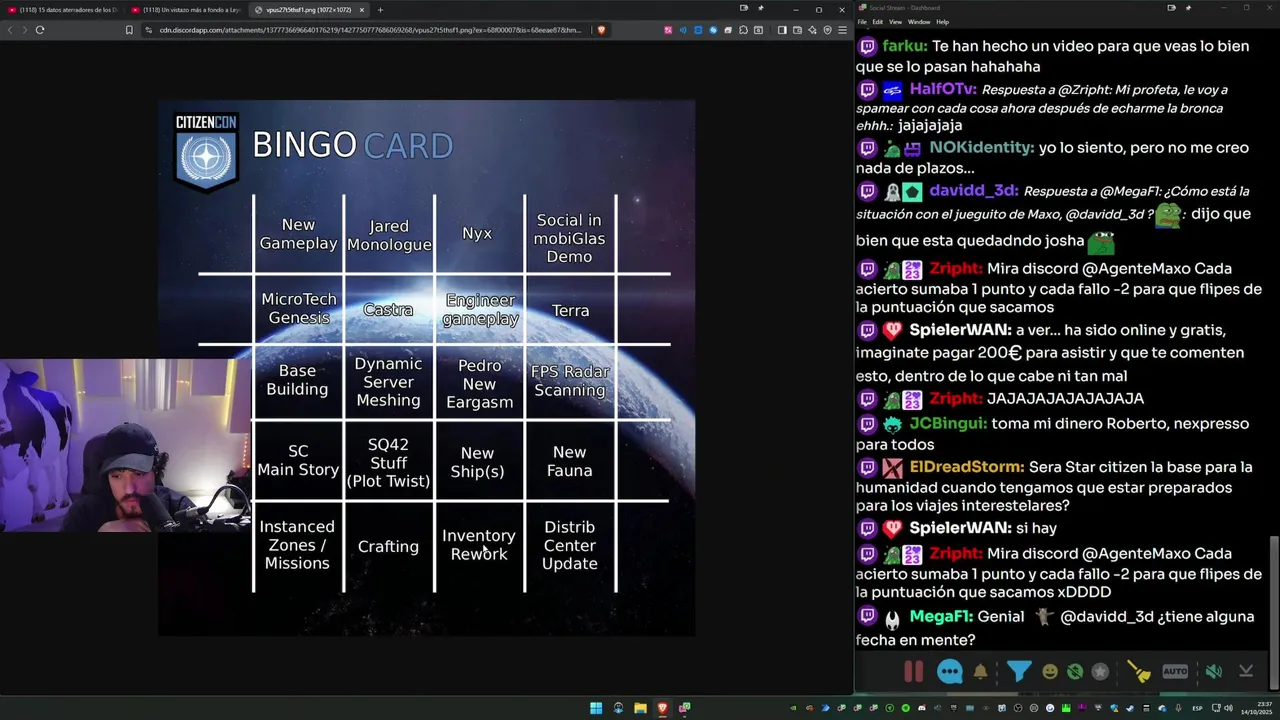Click username 'ElDreadStorm:' in chat
Image resolution: width=1280 pixels, height=720 pixels.
tap(967, 467)
